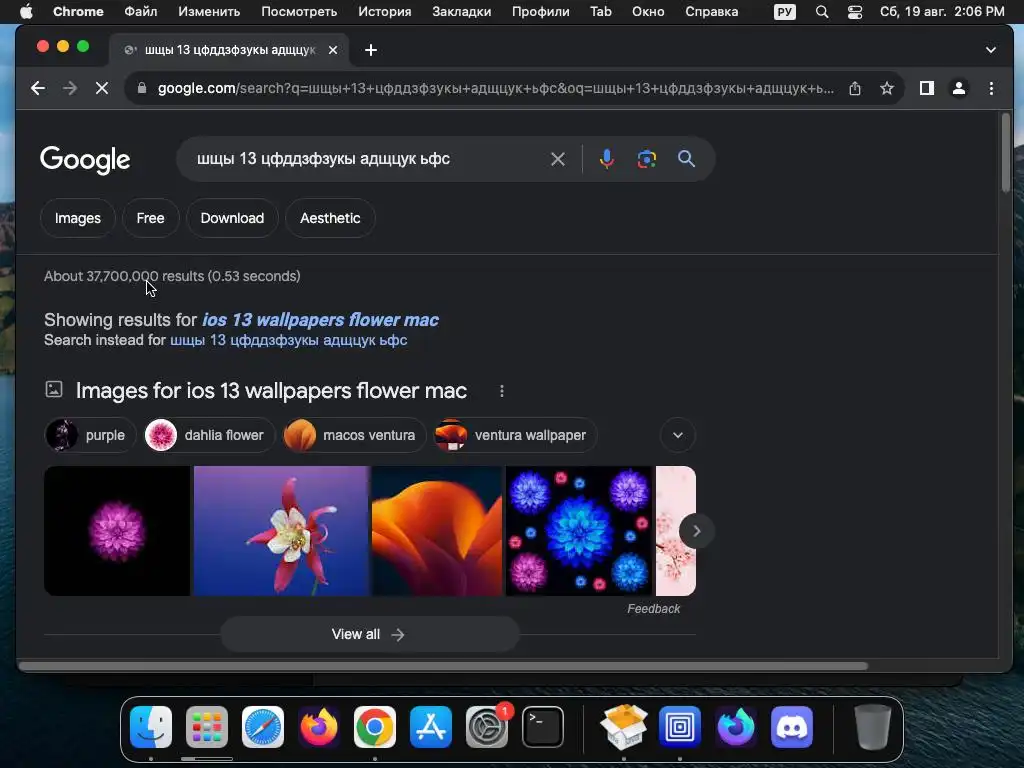Go to Google homepage via logo

pos(85,159)
